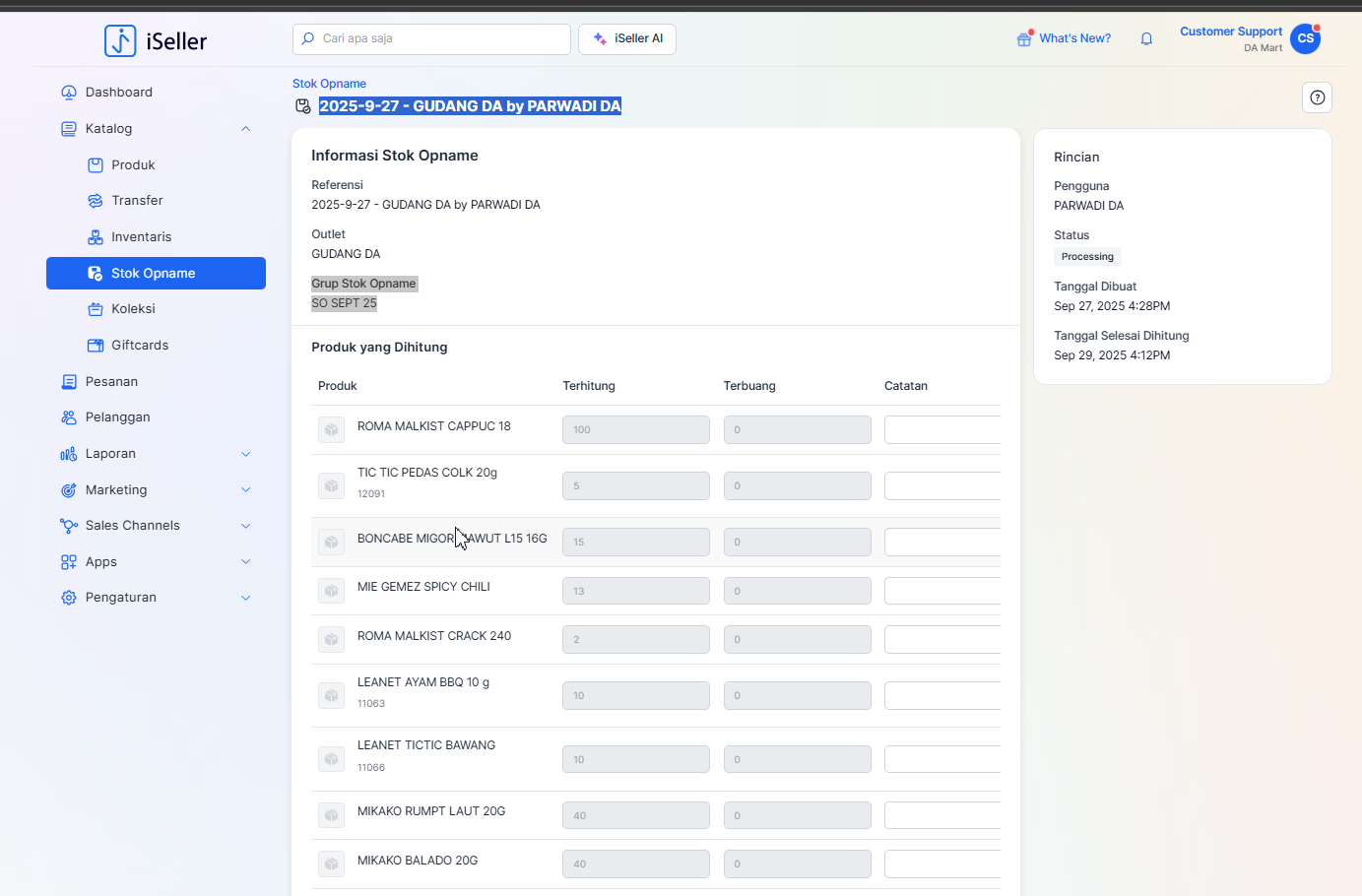Expand the Marketing submenu chevron
The width and height of the screenshot is (1362, 896).
point(246,490)
